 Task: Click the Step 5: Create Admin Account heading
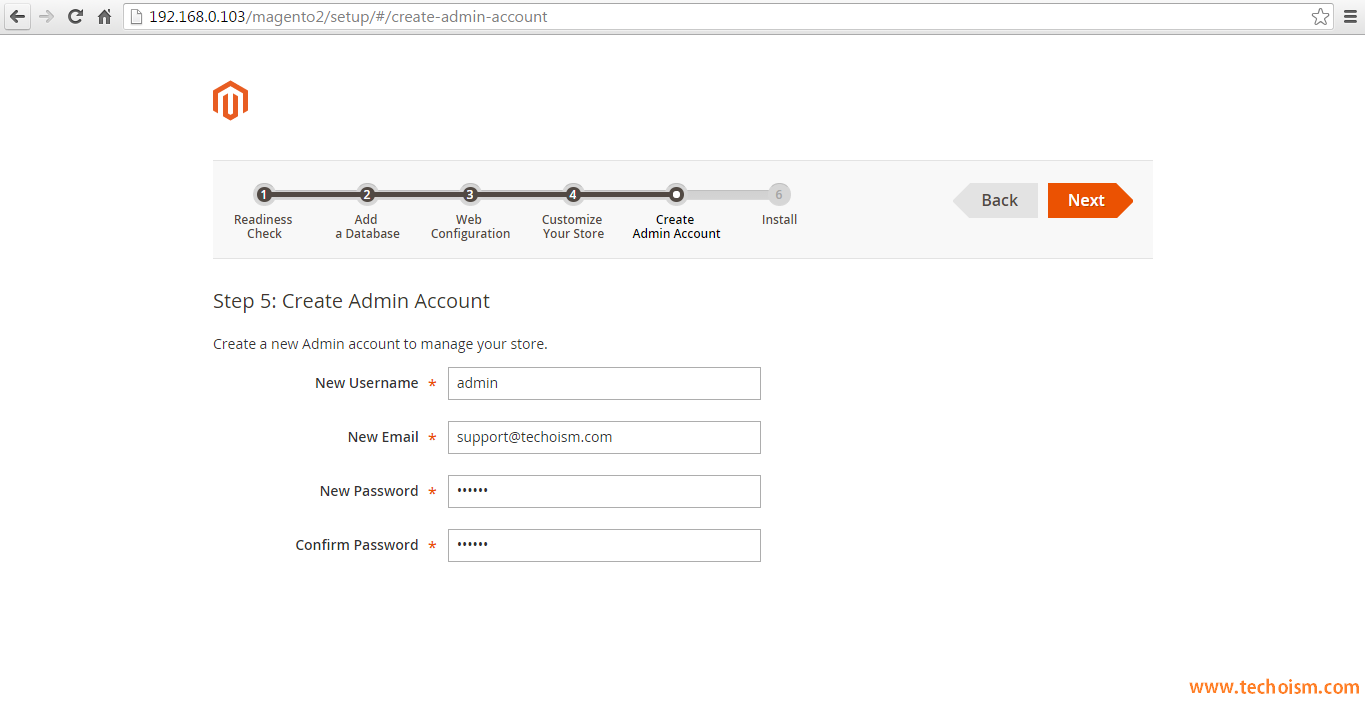pos(351,301)
